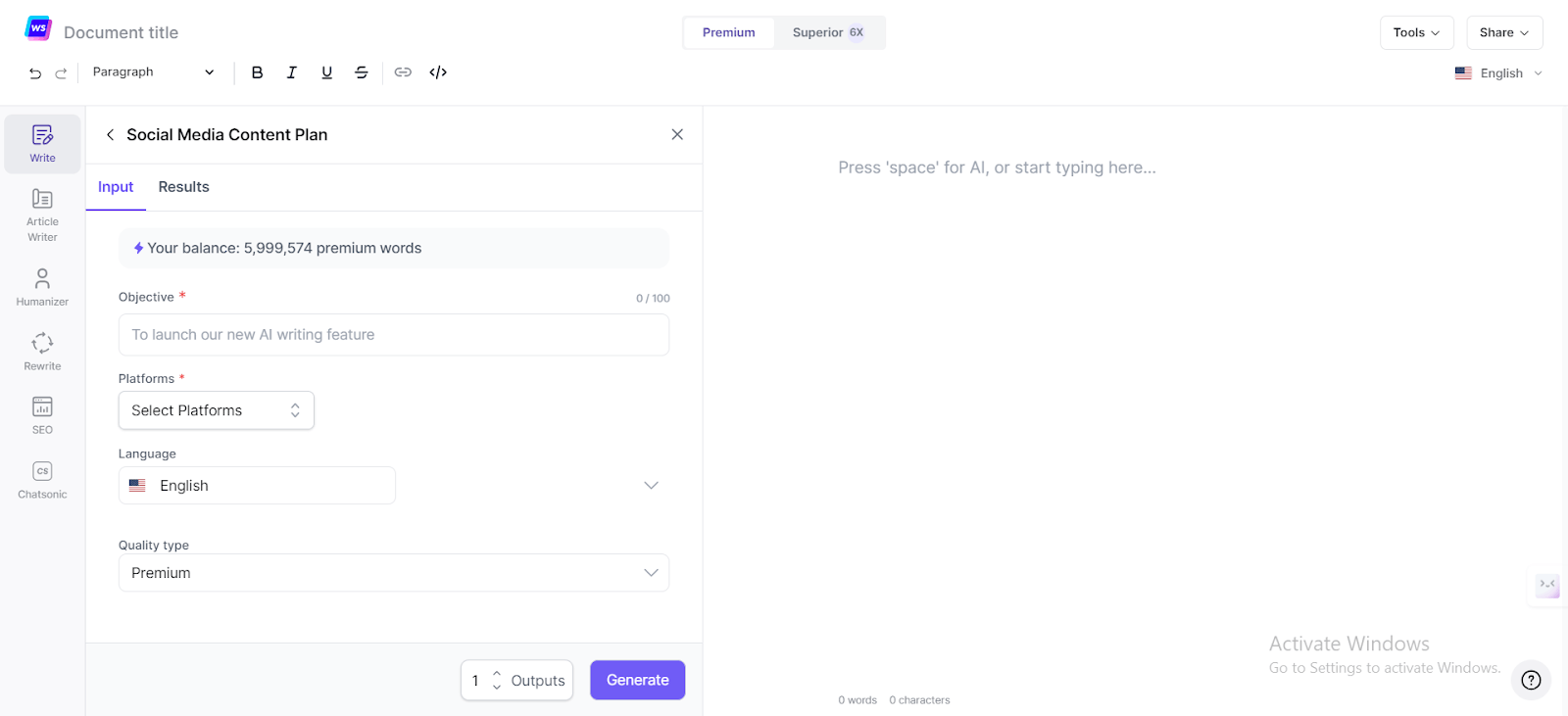1568x716 pixels.
Task: Open the Humanizer tool
Action: pos(42,287)
